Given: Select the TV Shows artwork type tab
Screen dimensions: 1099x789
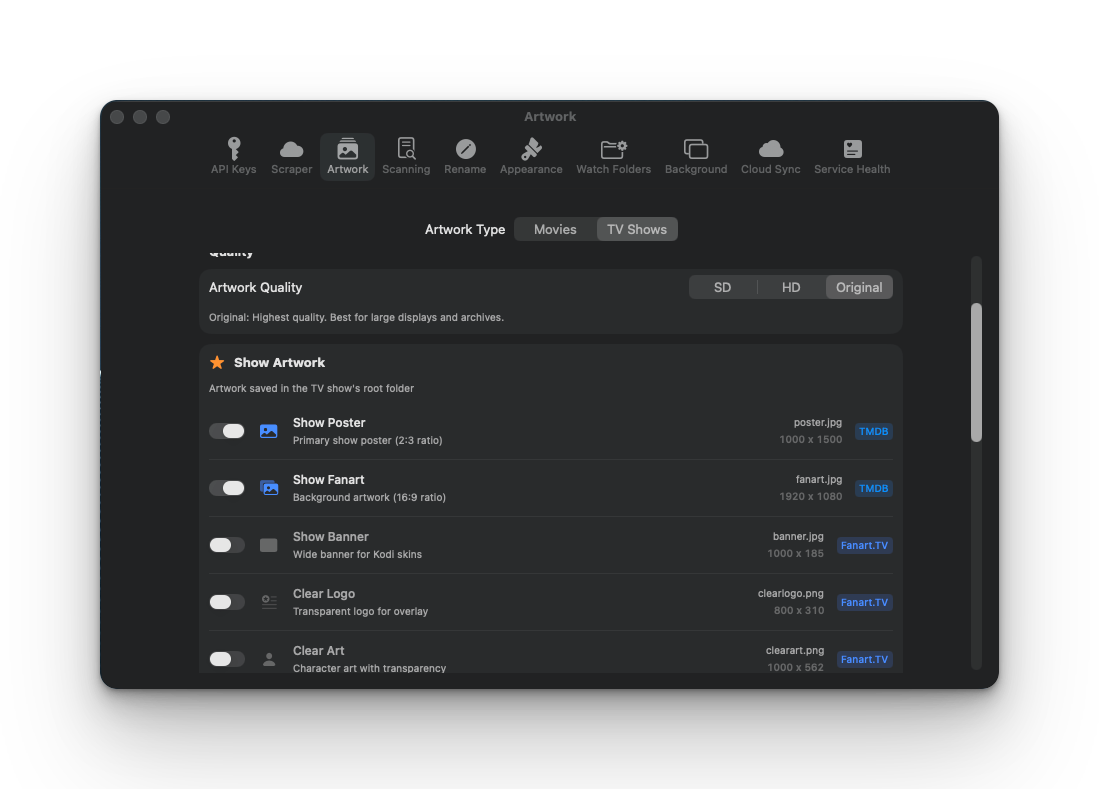Looking at the screenshot, I should pos(637,229).
